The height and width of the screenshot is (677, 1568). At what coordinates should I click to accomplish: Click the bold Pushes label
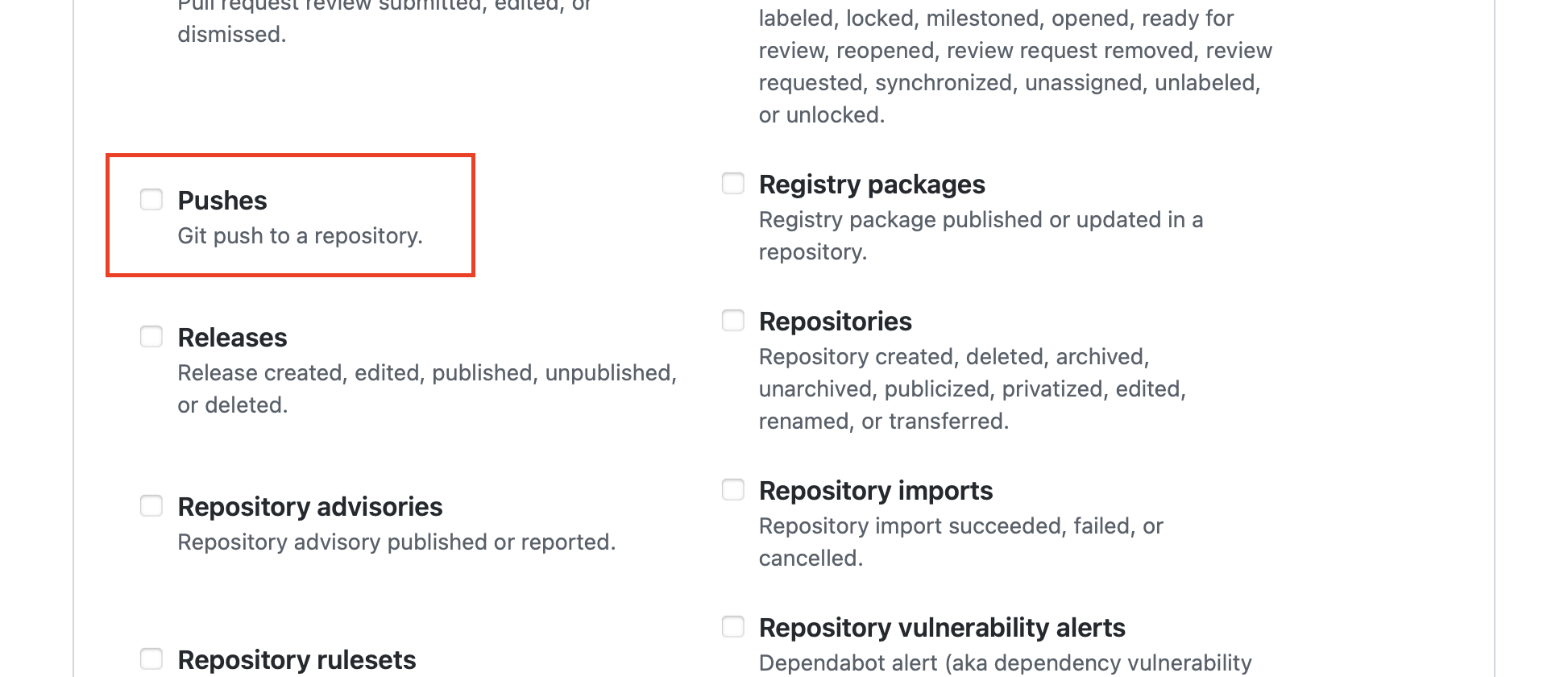pyautogui.click(x=222, y=201)
